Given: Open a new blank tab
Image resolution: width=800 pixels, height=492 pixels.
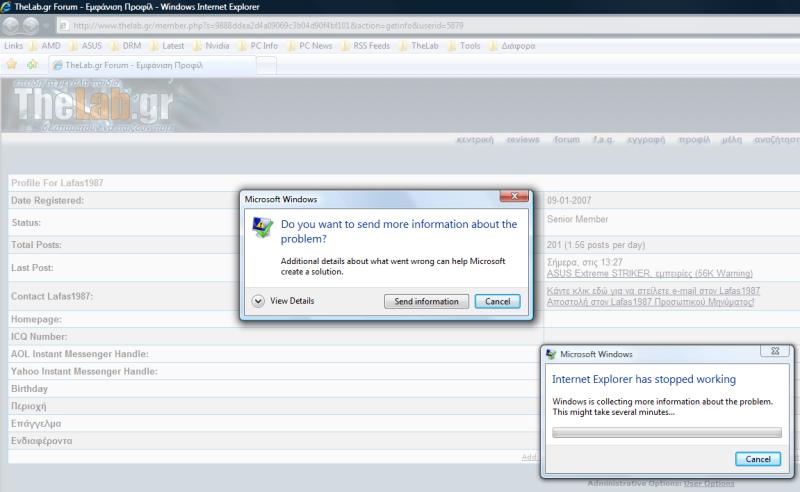Looking at the screenshot, I should [266, 65].
